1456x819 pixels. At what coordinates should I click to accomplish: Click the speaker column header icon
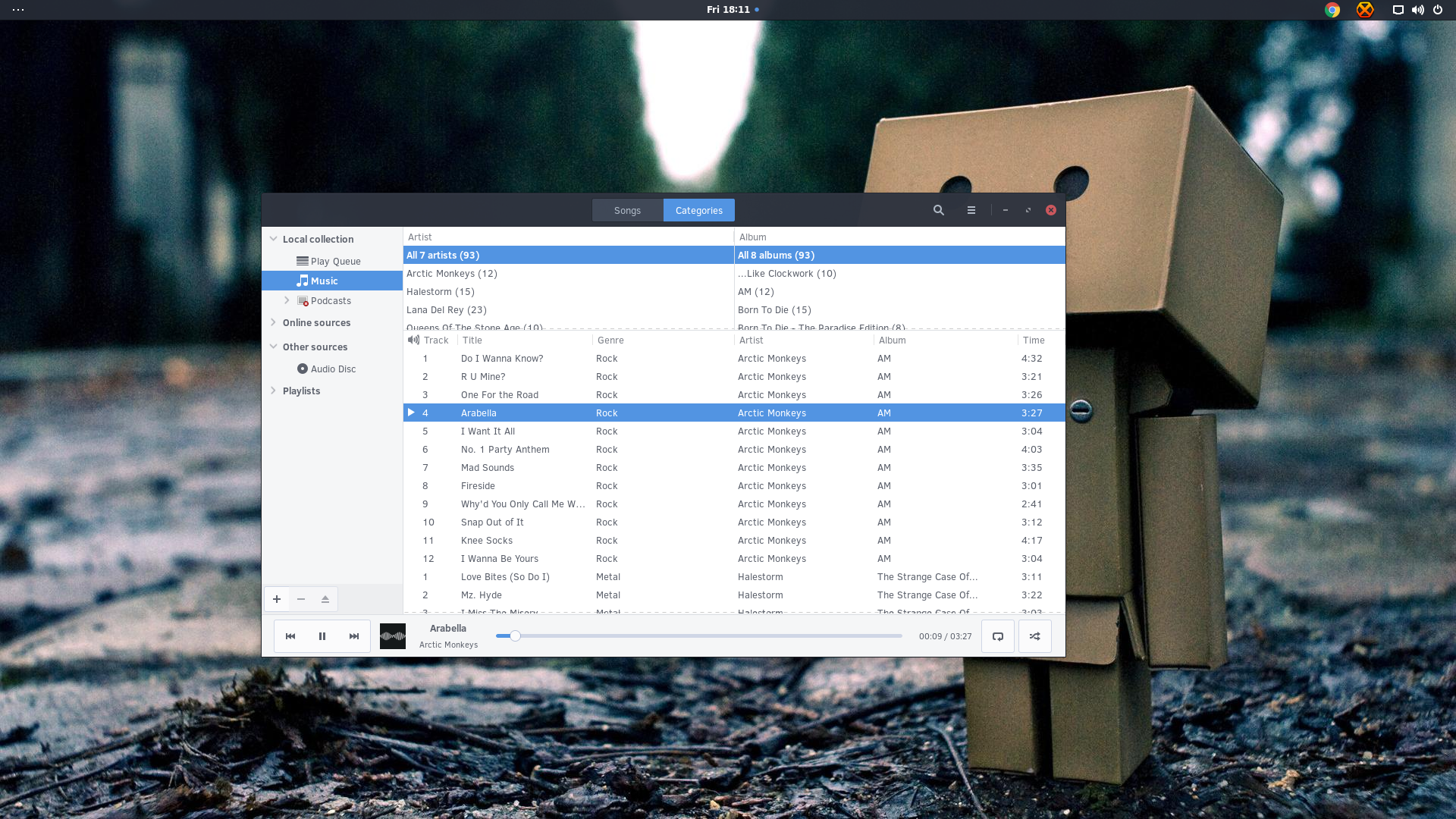click(413, 340)
